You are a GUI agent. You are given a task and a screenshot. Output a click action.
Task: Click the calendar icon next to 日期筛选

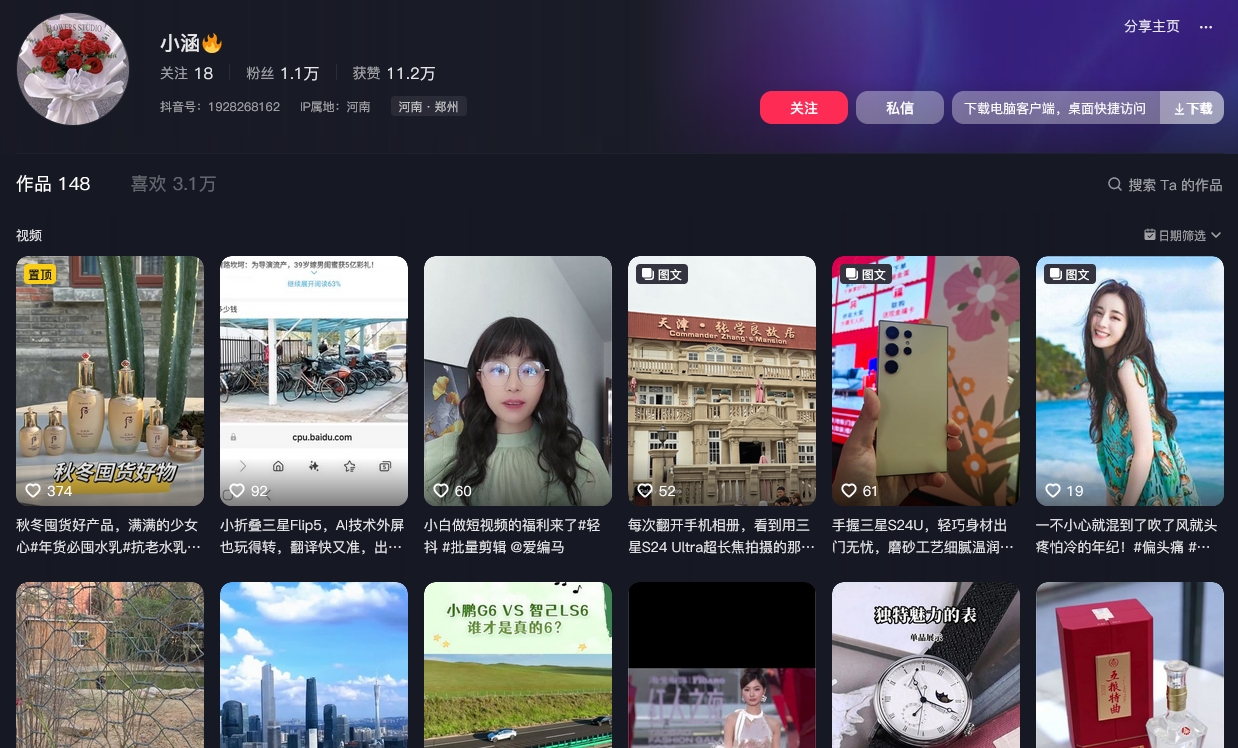1150,235
